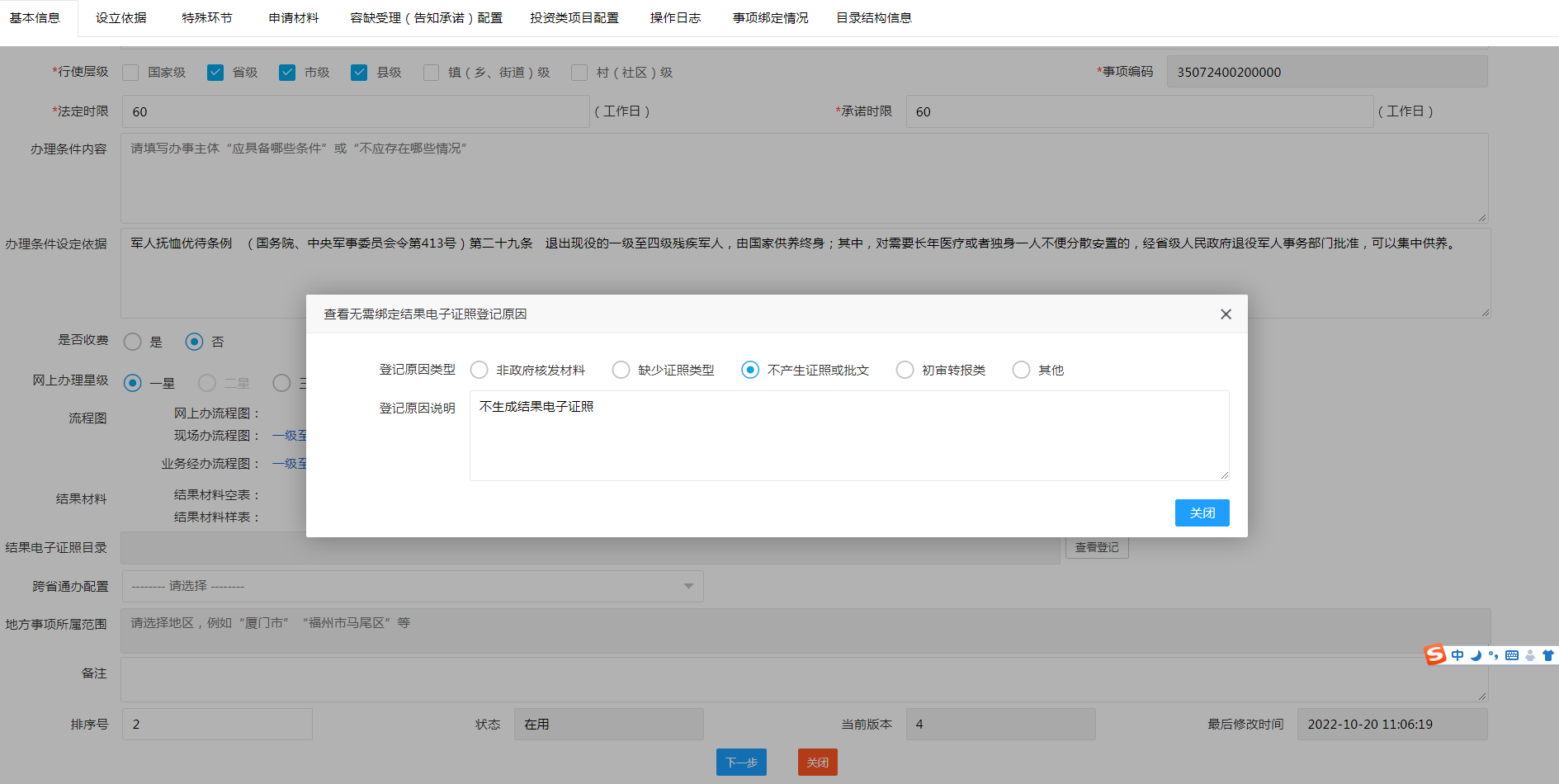
Task: Click the 查看登记 button
Action: coord(1096,547)
